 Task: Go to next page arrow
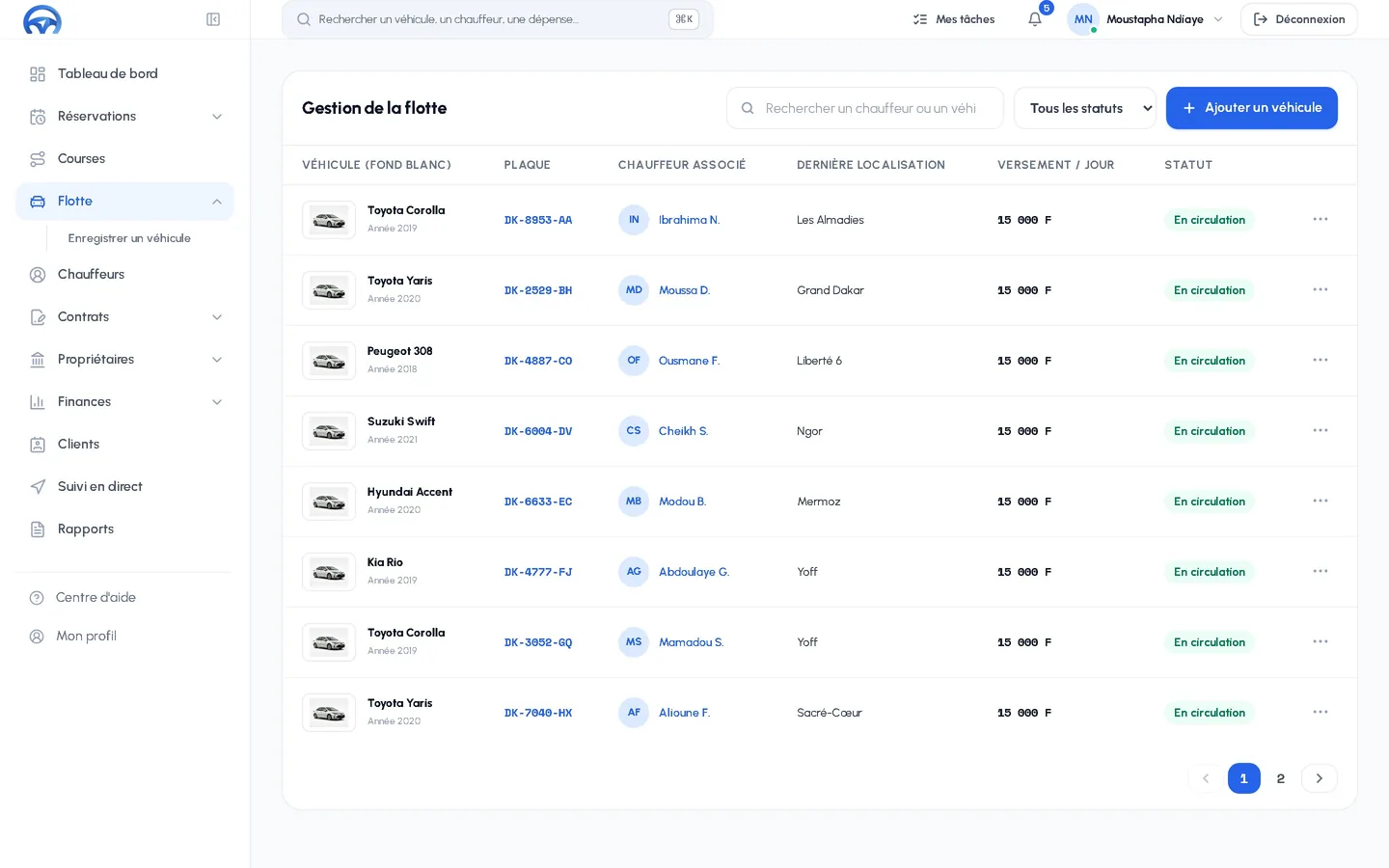click(1320, 778)
